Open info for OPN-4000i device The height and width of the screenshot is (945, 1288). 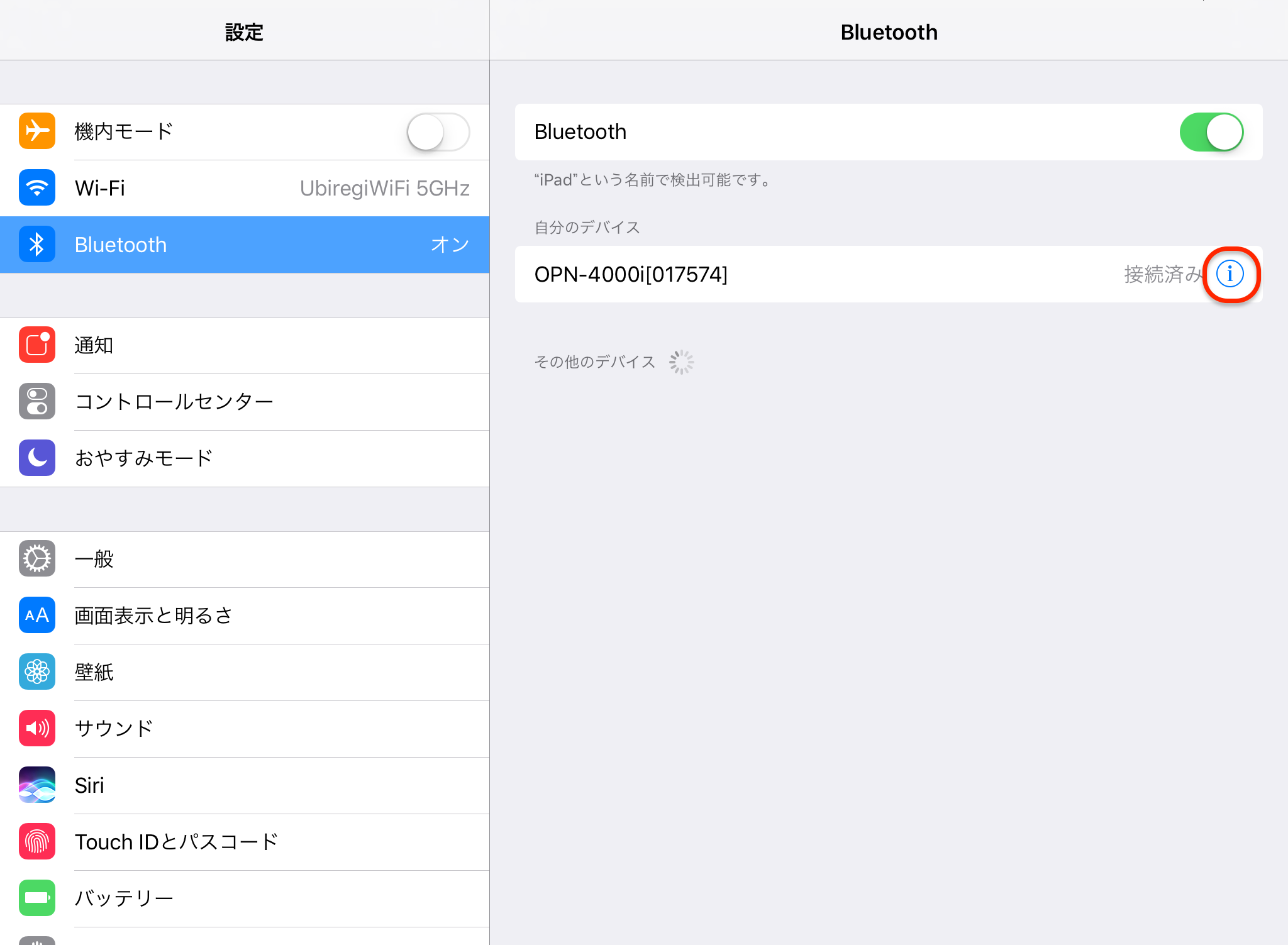1230,274
